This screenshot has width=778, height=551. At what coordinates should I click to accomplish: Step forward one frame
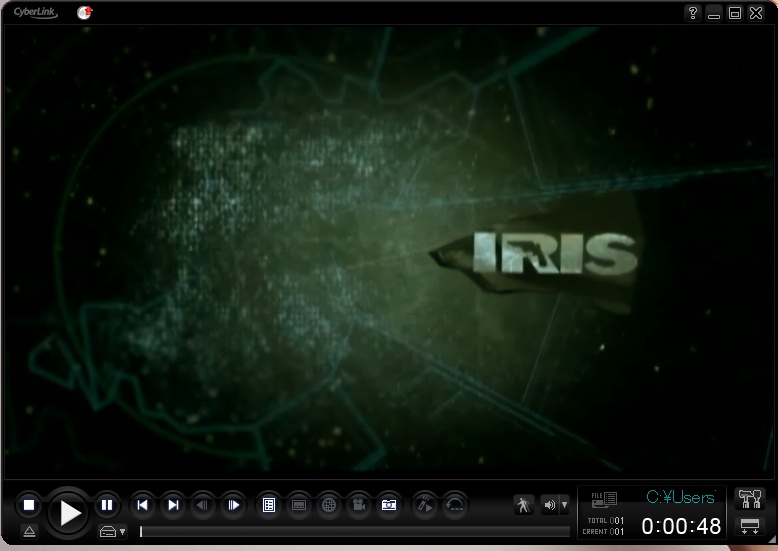pyautogui.click(x=233, y=505)
